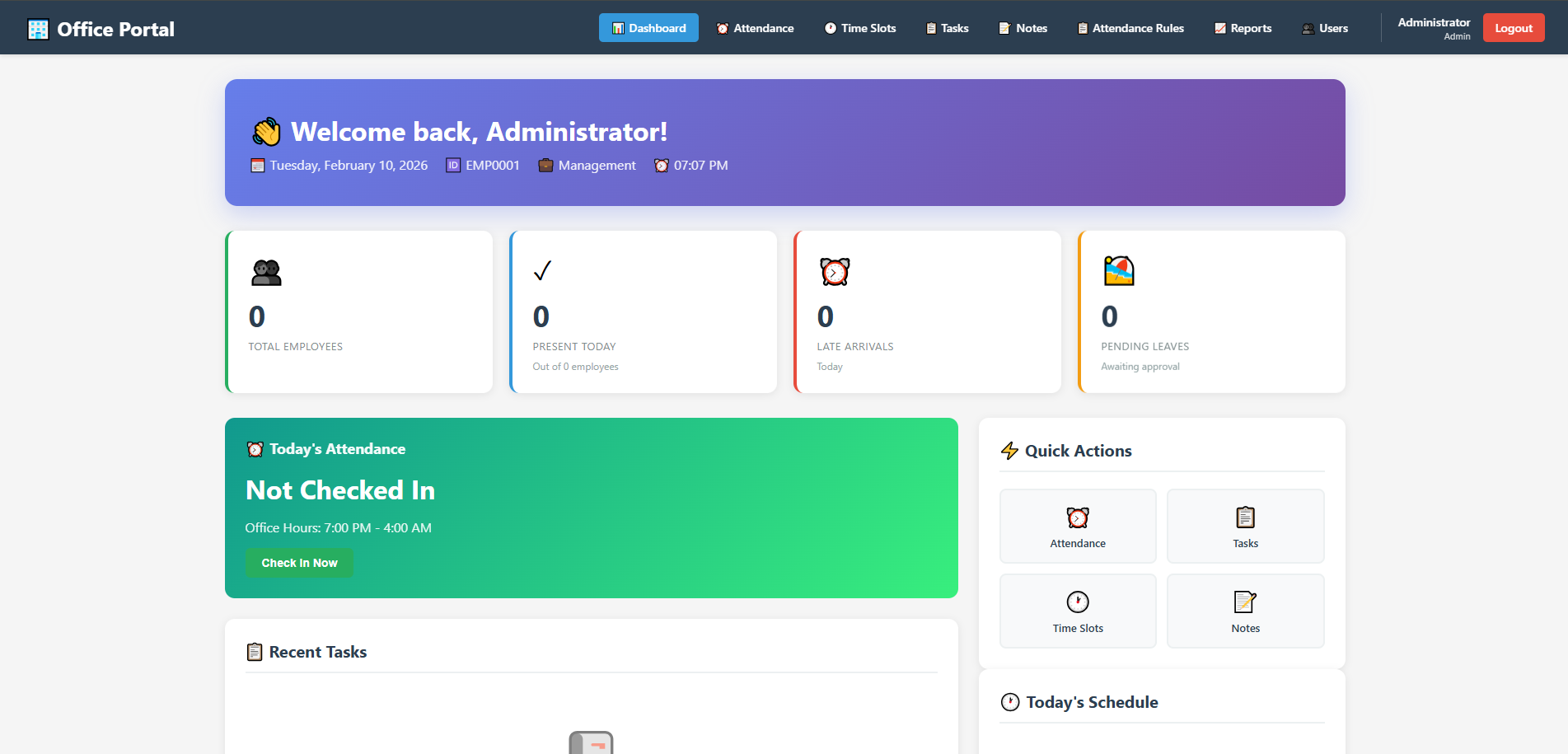Open the Attendance Rules section
The height and width of the screenshot is (754, 1568).
(1130, 27)
